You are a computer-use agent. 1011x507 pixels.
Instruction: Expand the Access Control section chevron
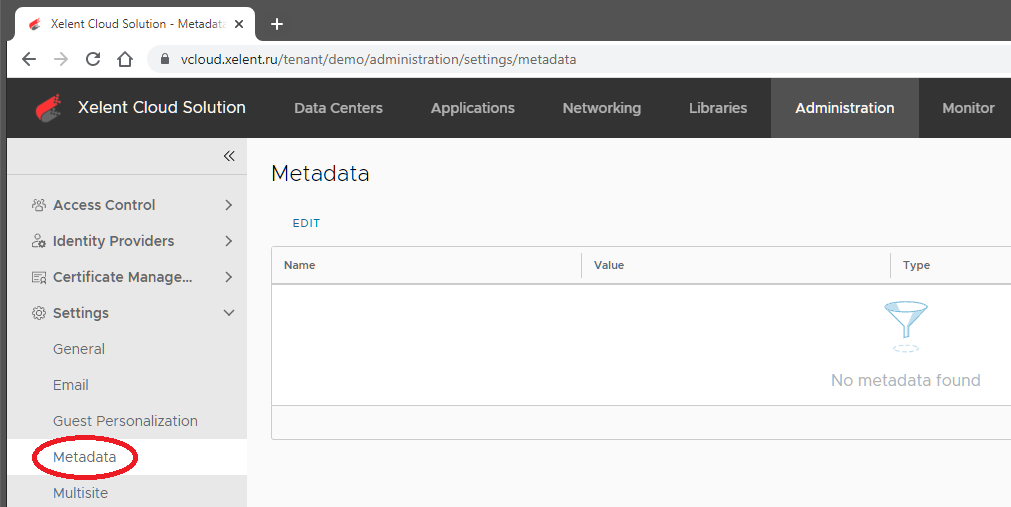[228, 205]
